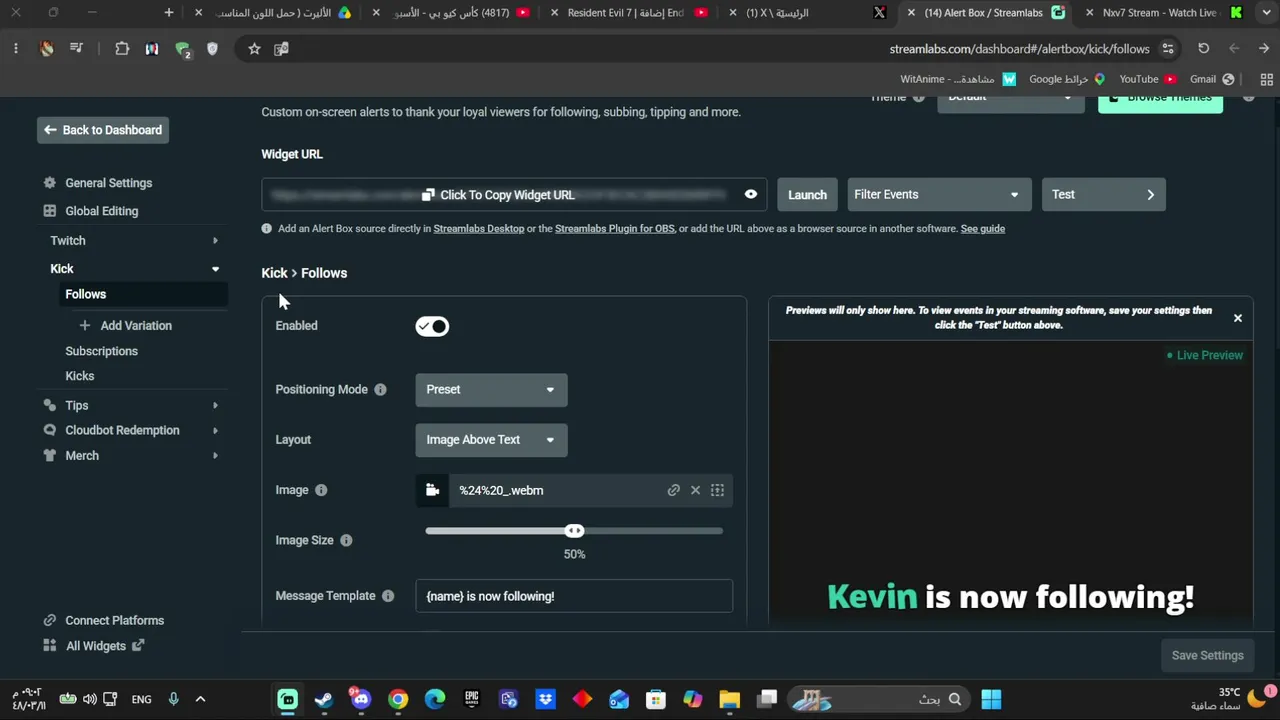Image resolution: width=1280 pixels, height=720 pixels.
Task: Open the Subscriptions alert settings
Action: point(101,351)
